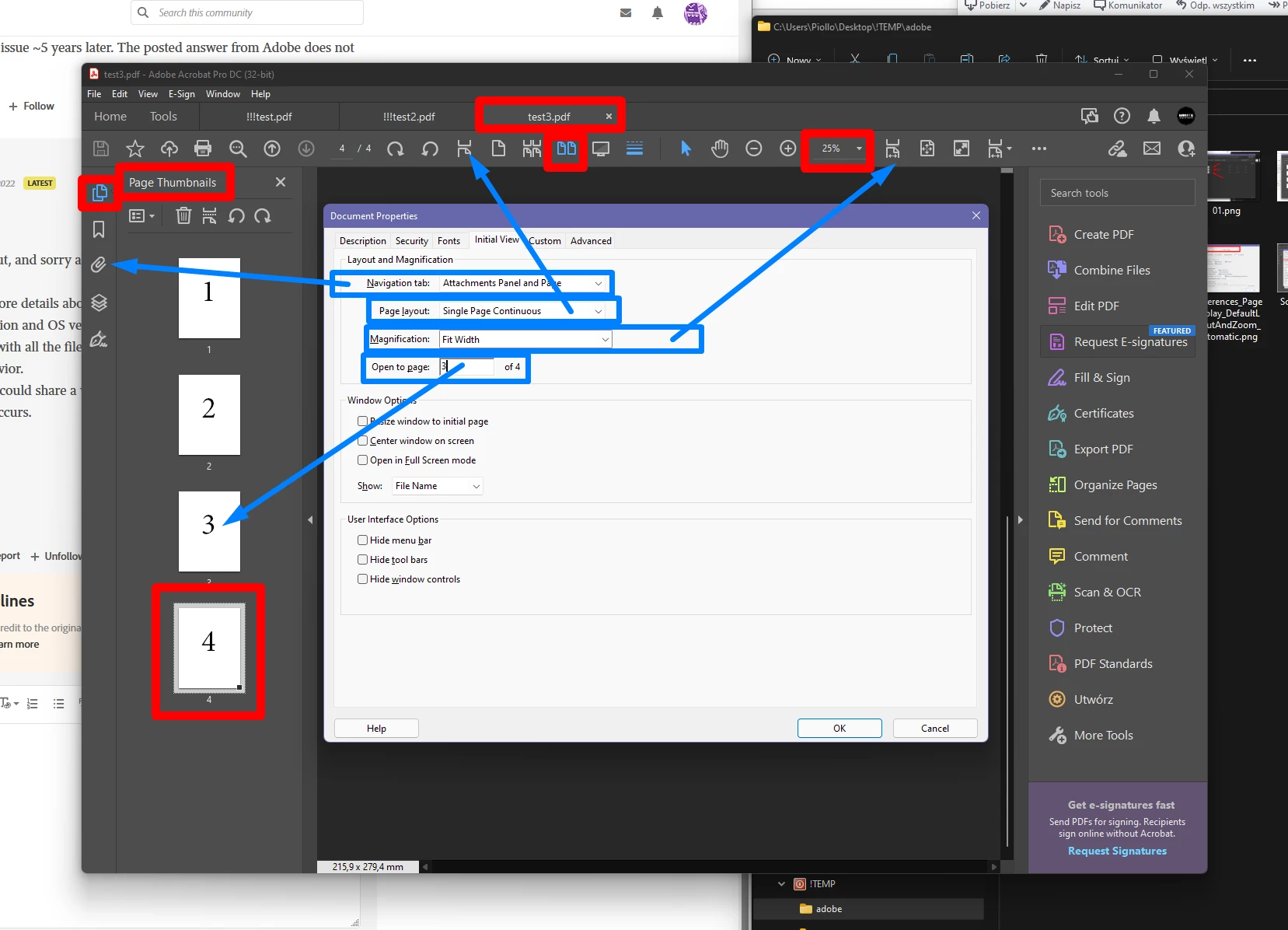Delete pages trash icon in thumbnails panel
This screenshot has height=930, width=1288.
[x=183, y=215]
